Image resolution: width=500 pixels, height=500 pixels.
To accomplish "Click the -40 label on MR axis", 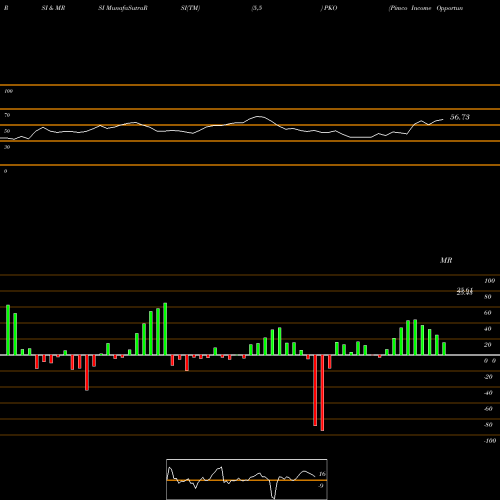I will click(488, 393).
